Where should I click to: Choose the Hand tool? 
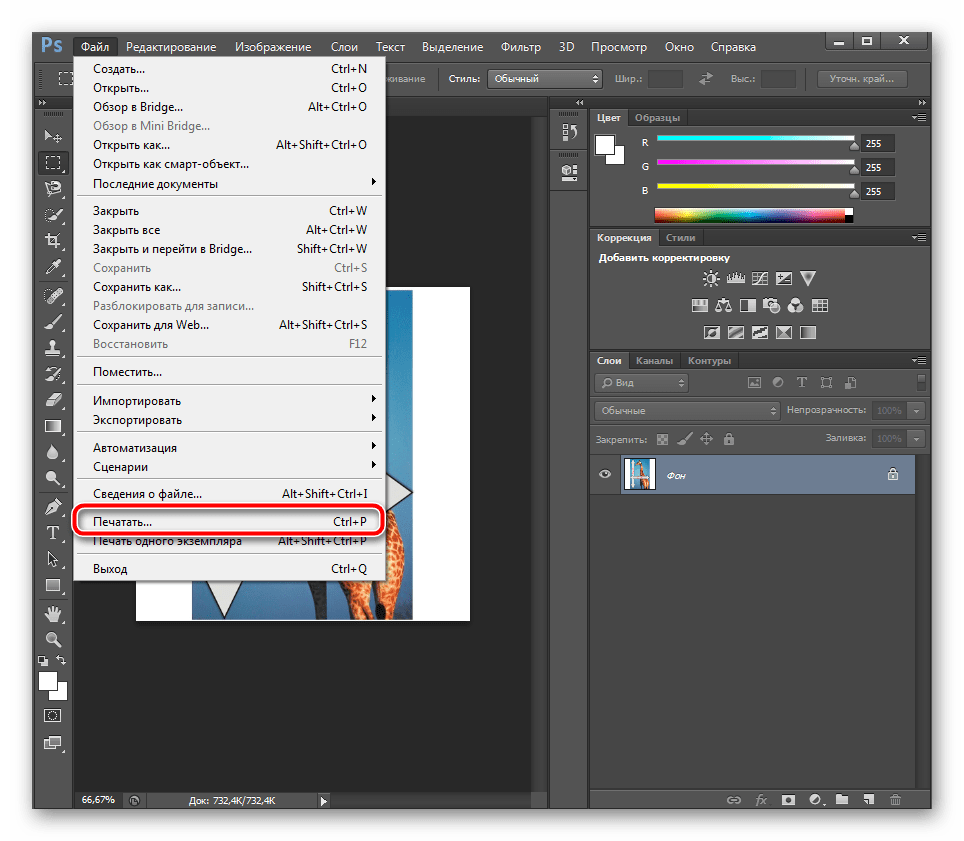pyautogui.click(x=53, y=612)
